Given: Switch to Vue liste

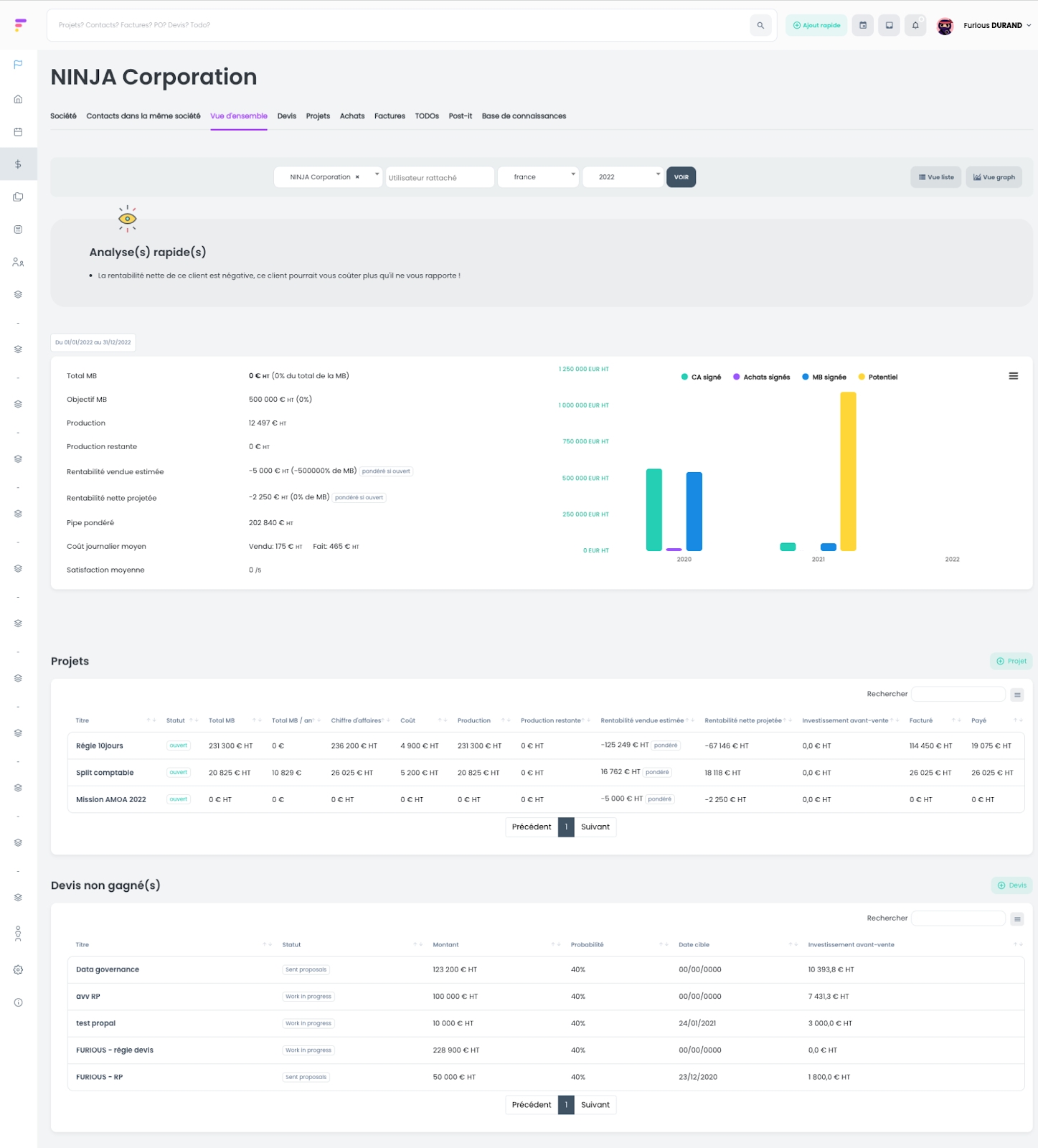Looking at the screenshot, I should [936, 177].
